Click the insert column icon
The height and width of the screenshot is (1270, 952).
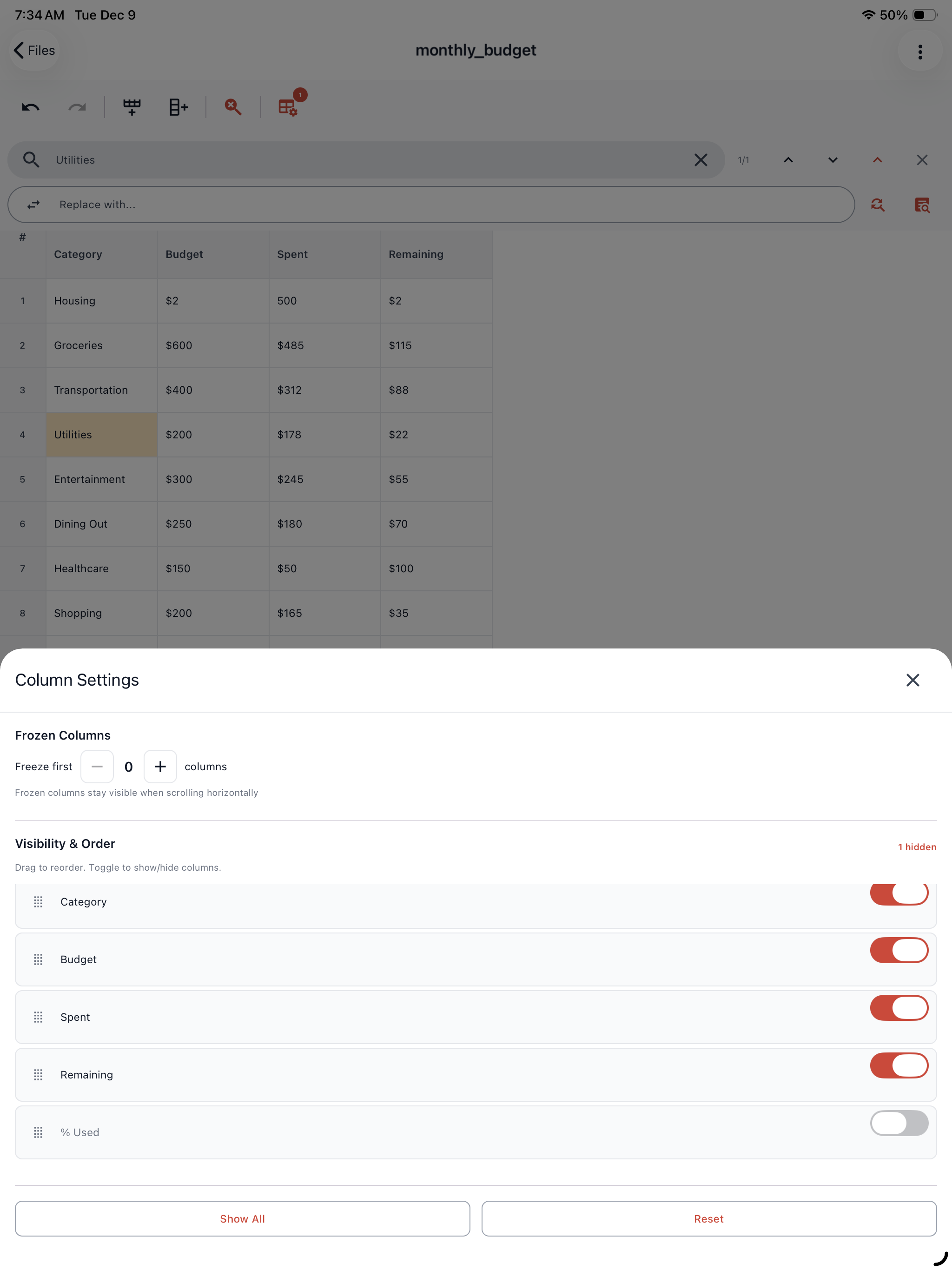(178, 107)
